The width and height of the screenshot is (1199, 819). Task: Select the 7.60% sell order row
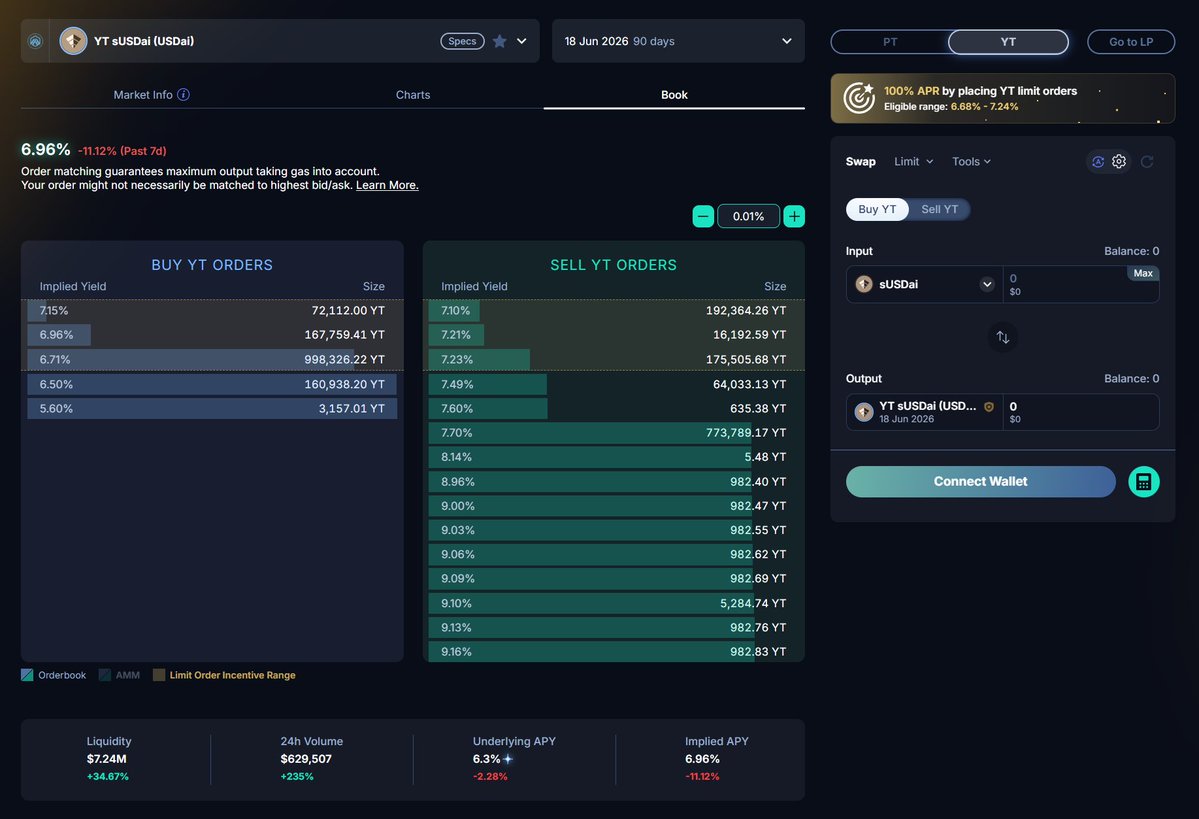(x=613, y=408)
